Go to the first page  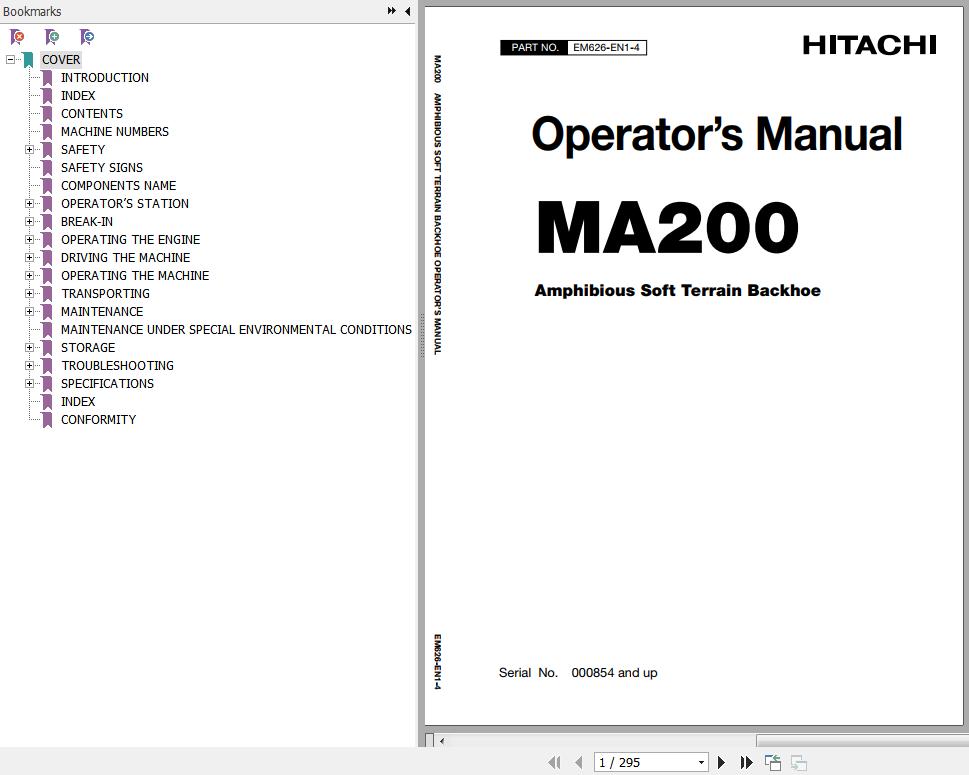coord(554,763)
